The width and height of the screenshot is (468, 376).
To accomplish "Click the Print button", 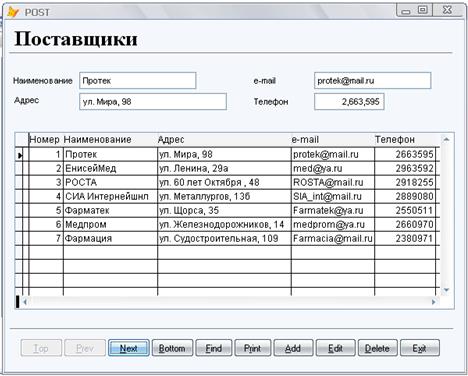I will point(253,348).
